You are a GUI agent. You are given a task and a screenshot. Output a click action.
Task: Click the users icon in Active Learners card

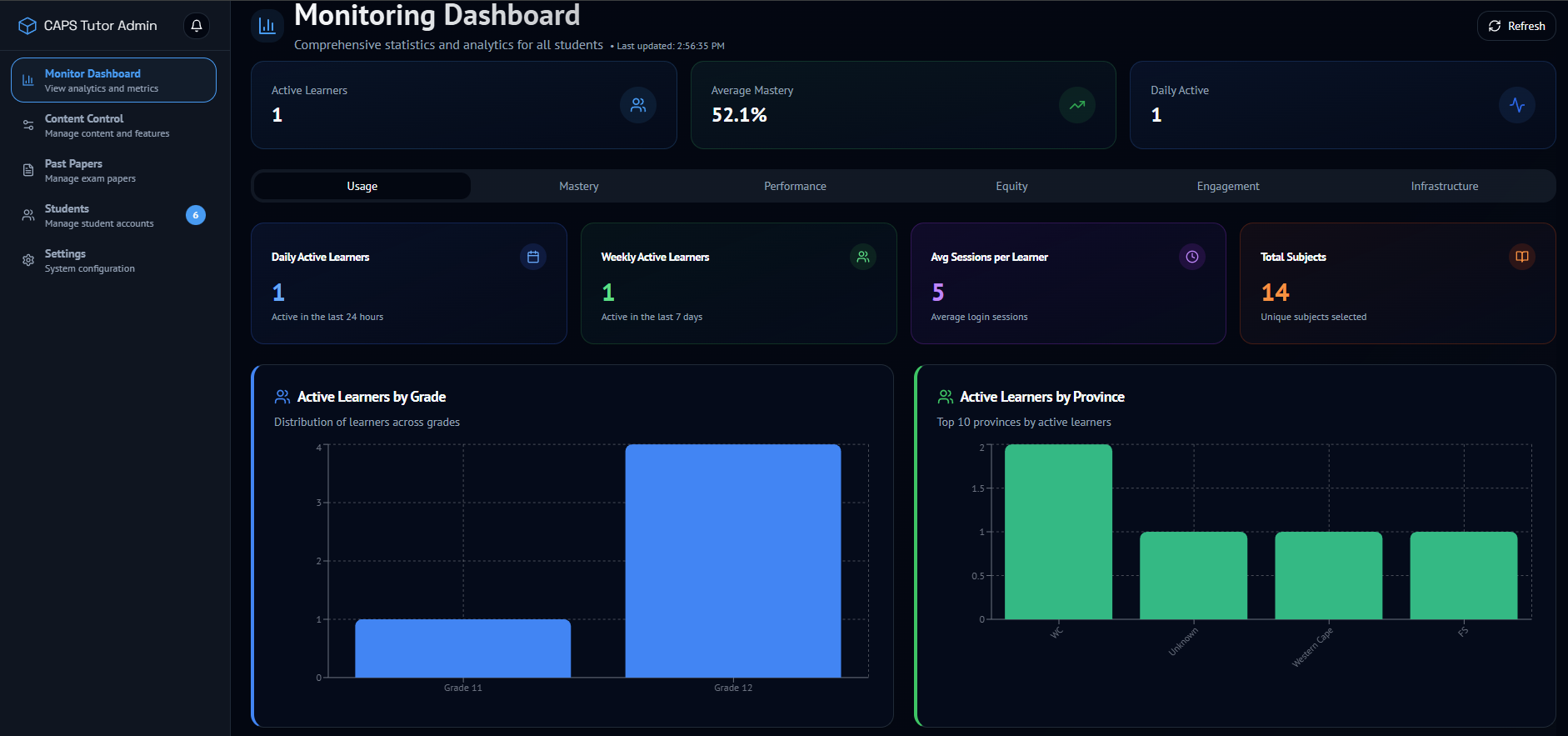point(637,105)
